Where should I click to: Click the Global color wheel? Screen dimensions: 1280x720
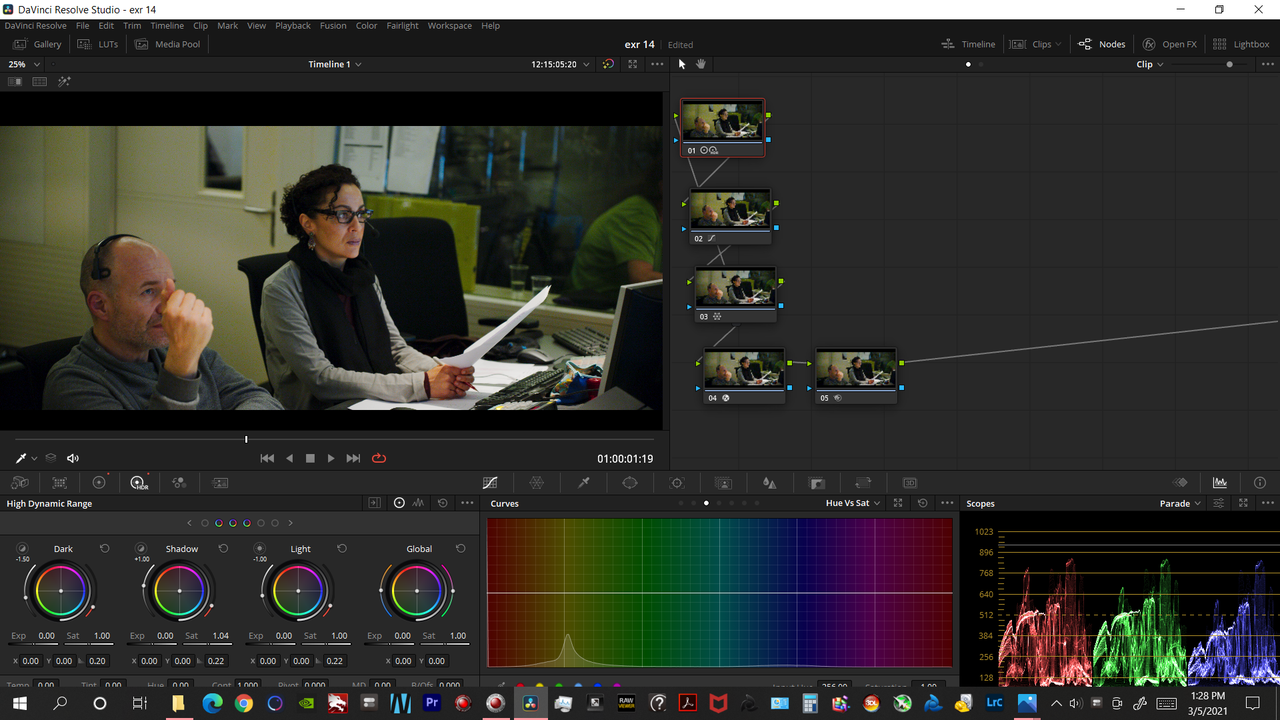pyautogui.click(x=418, y=591)
